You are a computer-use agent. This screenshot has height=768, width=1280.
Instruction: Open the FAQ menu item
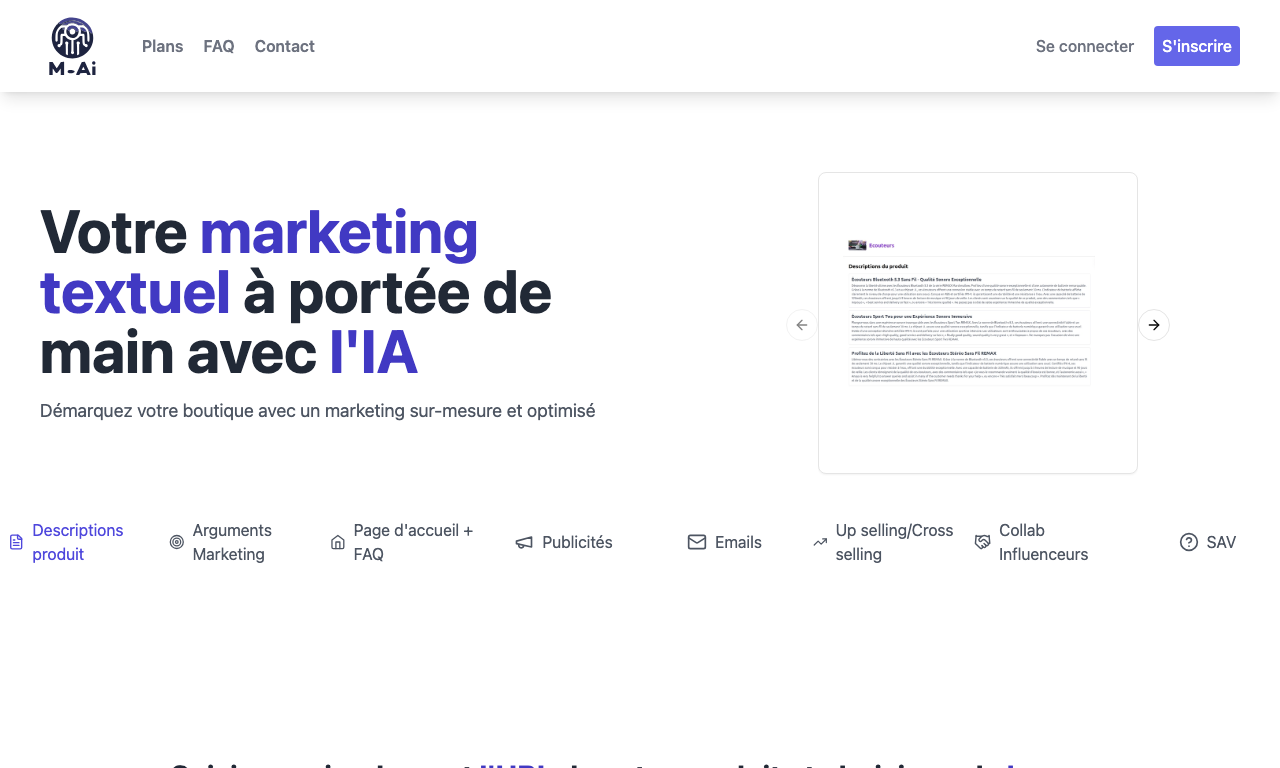coord(219,46)
